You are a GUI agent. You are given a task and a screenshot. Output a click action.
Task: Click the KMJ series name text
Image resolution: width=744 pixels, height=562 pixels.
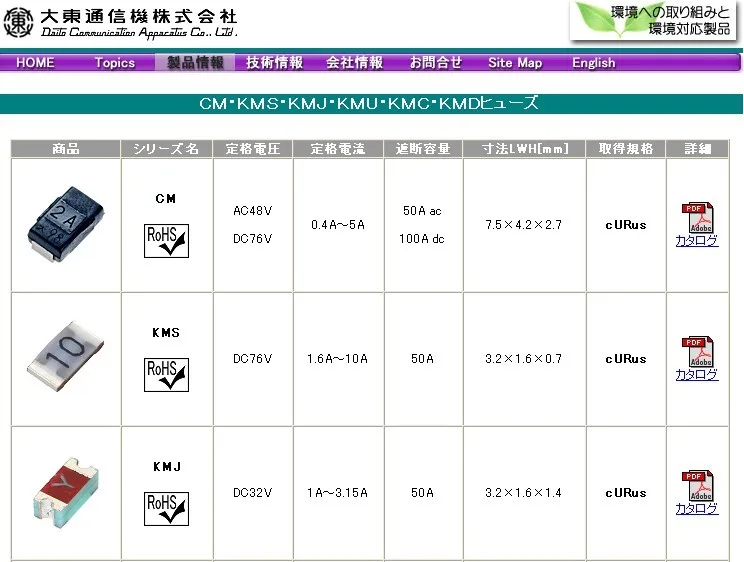167,467
